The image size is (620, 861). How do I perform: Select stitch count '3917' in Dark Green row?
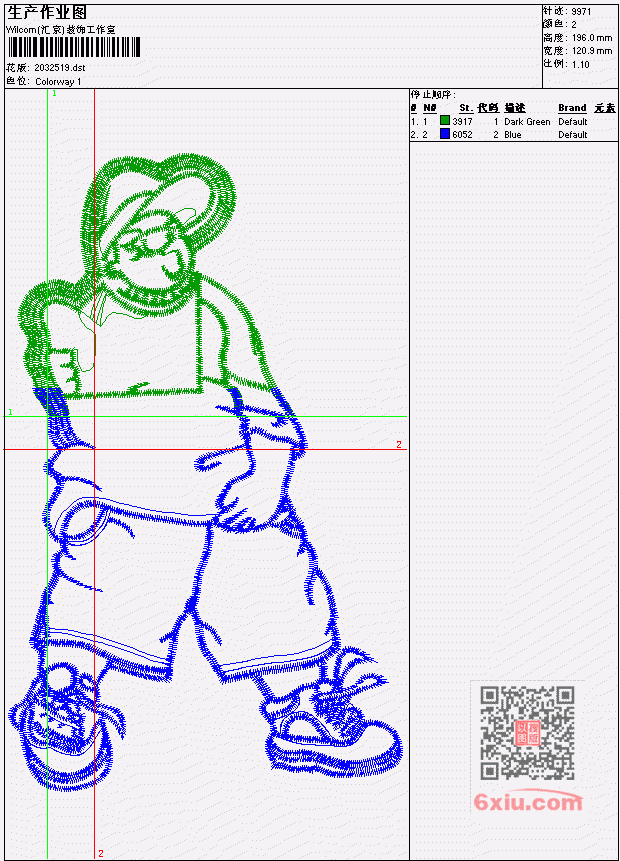(x=462, y=121)
